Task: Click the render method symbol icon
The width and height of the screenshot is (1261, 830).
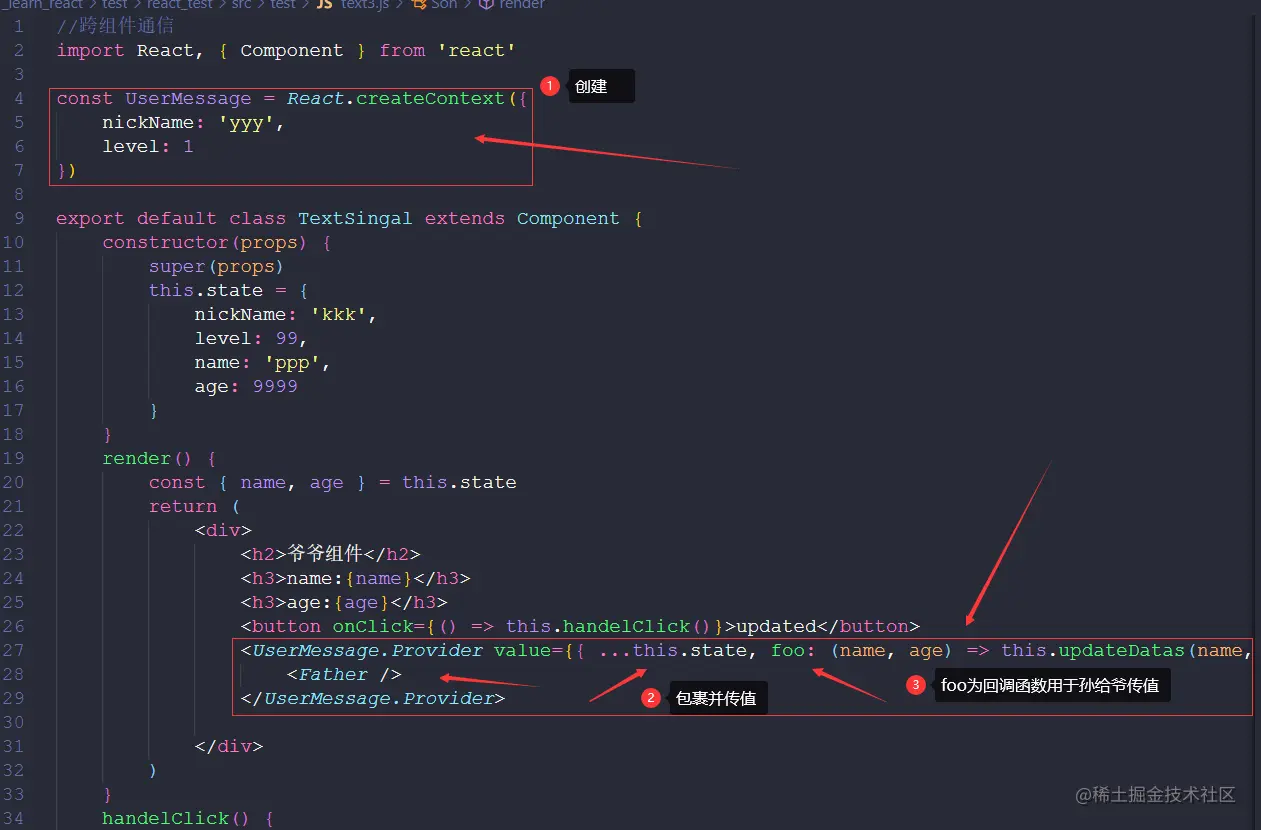Action: 486,5
